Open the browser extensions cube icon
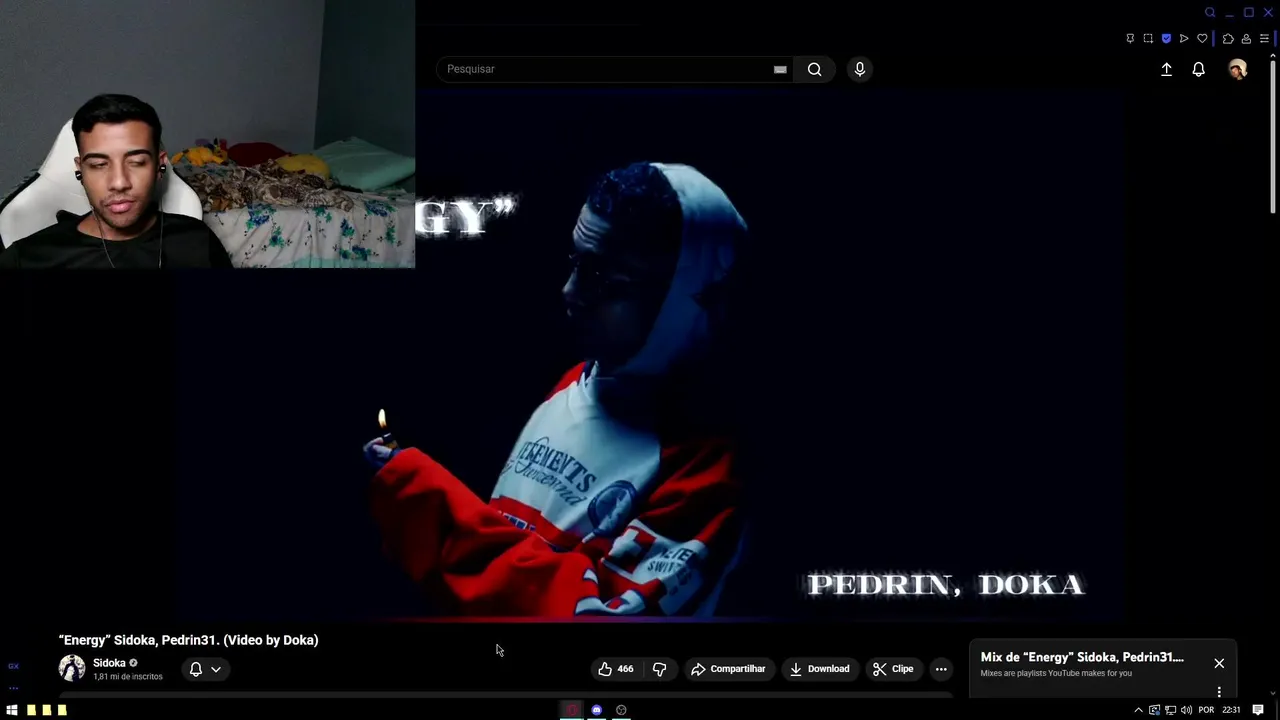Viewport: 1280px width, 720px height. (1228, 39)
